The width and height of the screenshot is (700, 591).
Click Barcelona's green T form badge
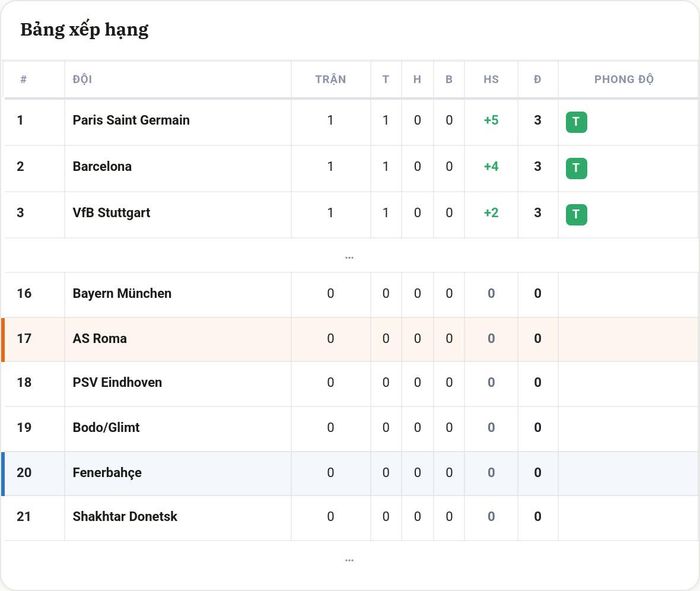pyautogui.click(x=576, y=168)
